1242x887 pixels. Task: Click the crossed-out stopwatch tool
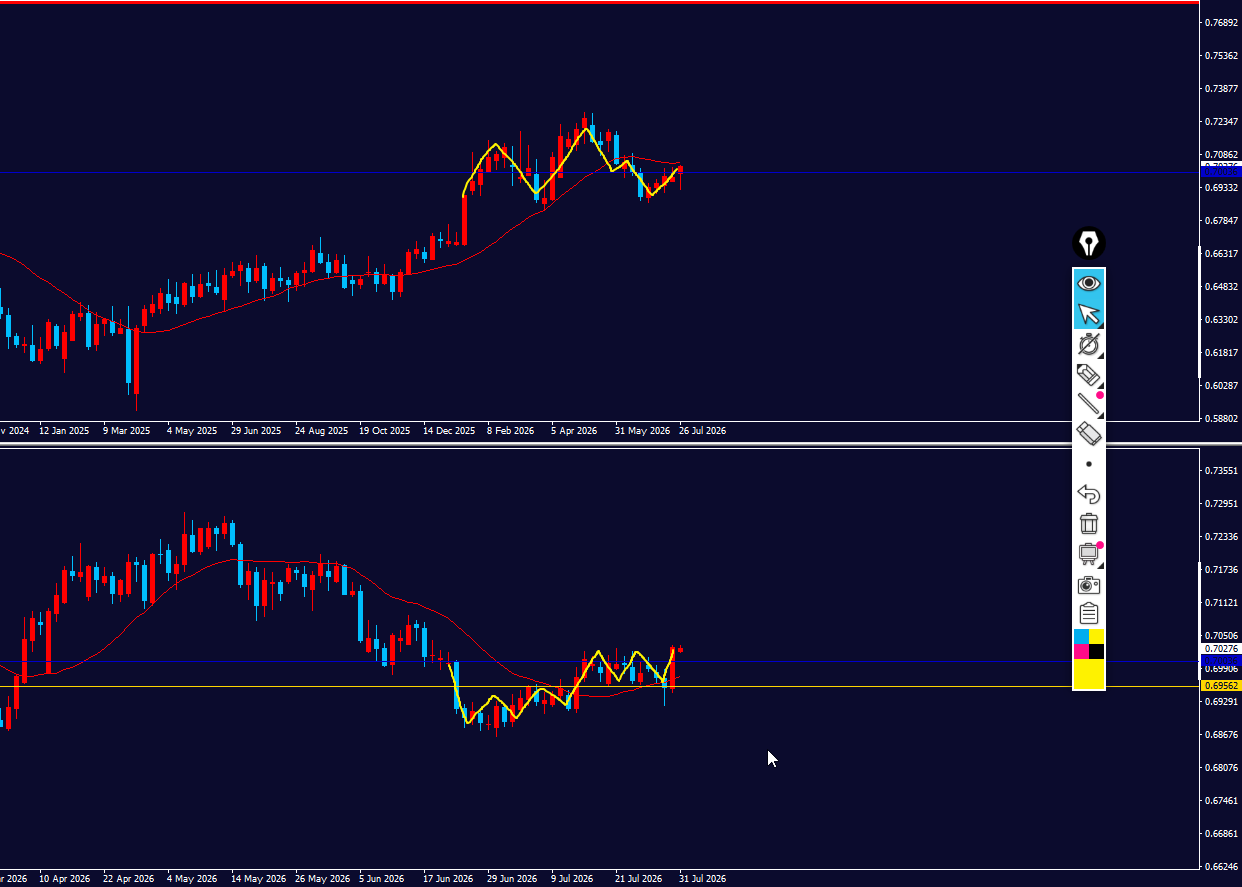pyautogui.click(x=1088, y=345)
